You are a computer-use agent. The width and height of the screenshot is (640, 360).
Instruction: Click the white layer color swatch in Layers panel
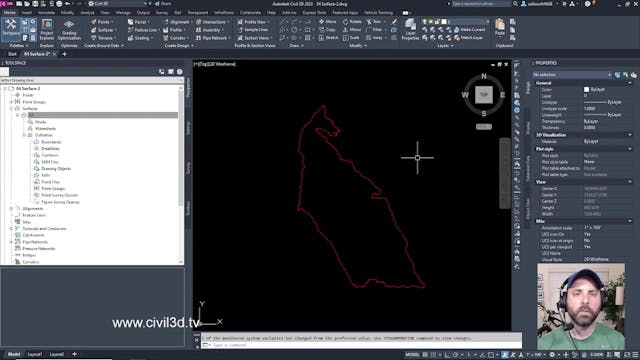(x=444, y=22)
